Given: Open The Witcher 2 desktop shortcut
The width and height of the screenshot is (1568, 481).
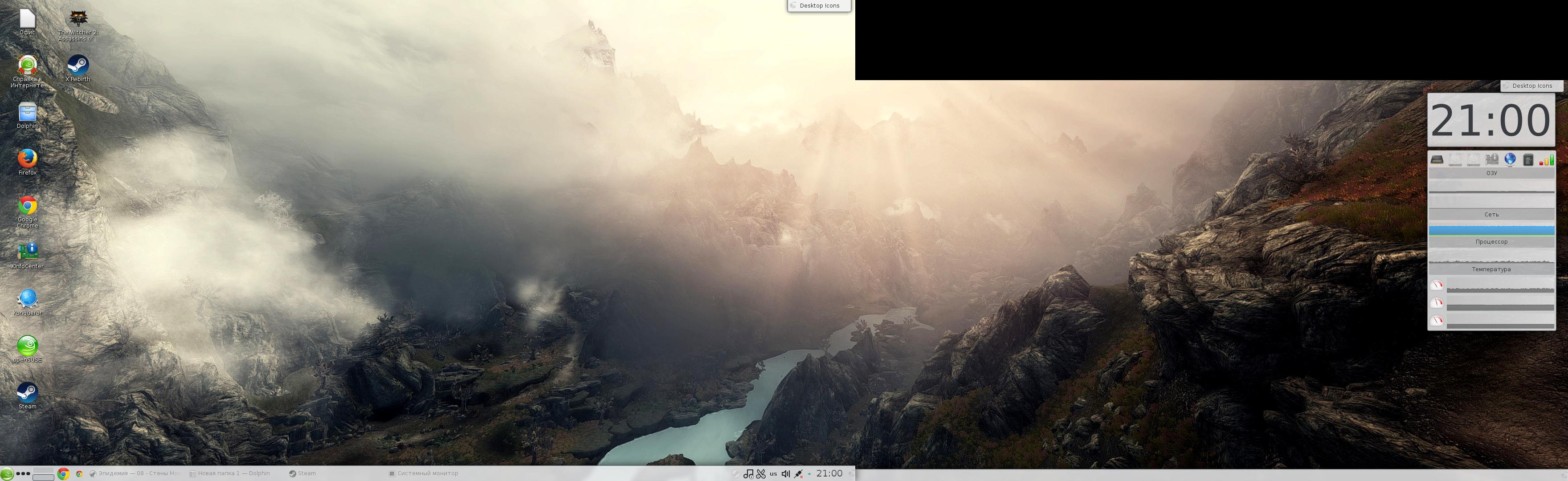Looking at the screenshot, I should [x=78, y=19].
